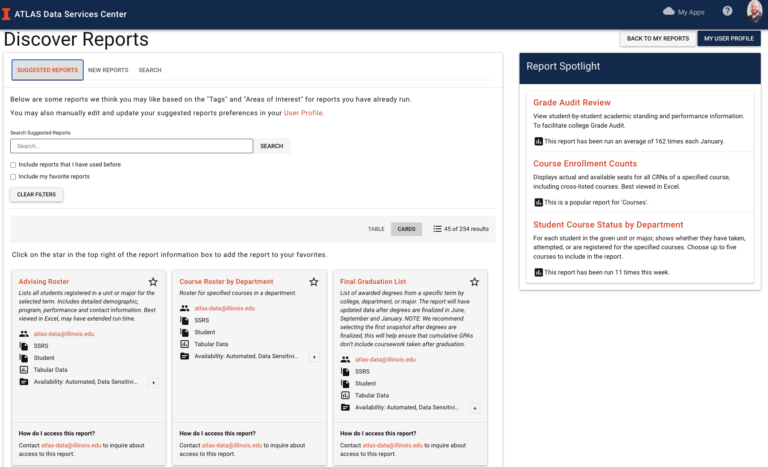Open the help question mark icon
768x467 pixels.
tap(727, 11)
